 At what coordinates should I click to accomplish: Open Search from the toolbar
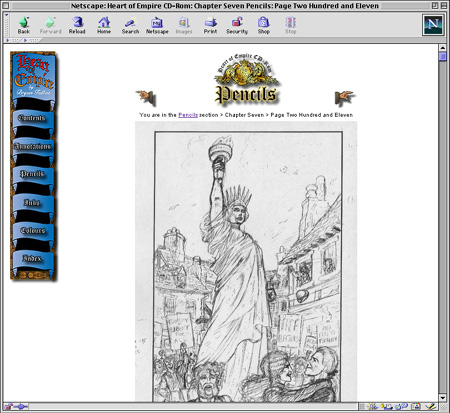pyautogui.click(x=130, y=26)
